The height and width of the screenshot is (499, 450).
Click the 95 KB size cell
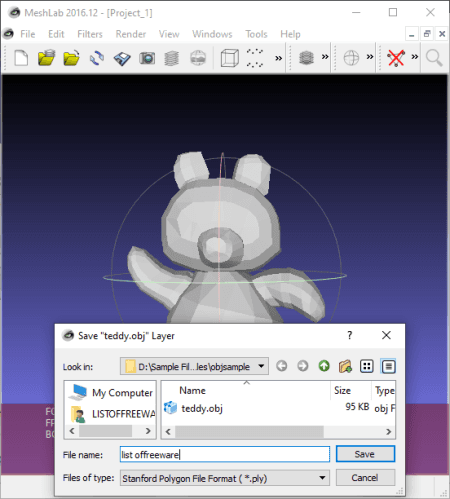point(357,407)
